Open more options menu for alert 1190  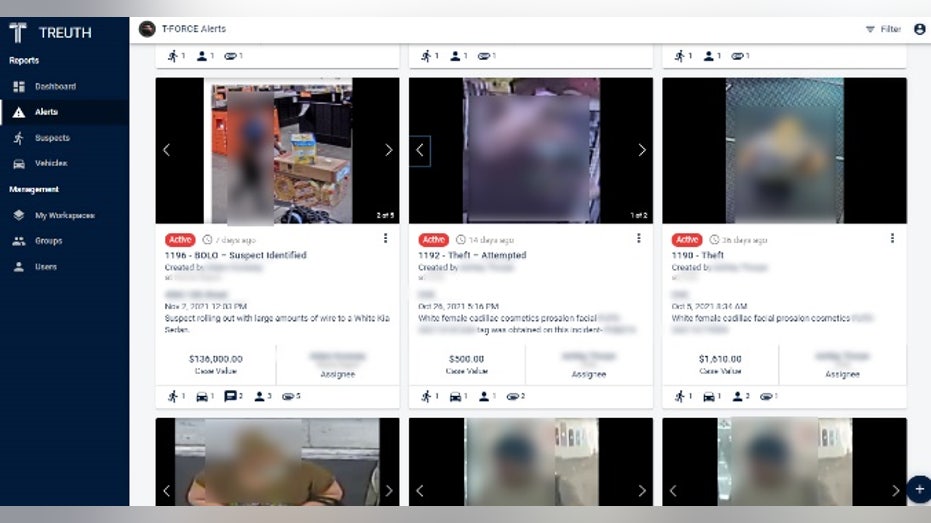(892, 238)
